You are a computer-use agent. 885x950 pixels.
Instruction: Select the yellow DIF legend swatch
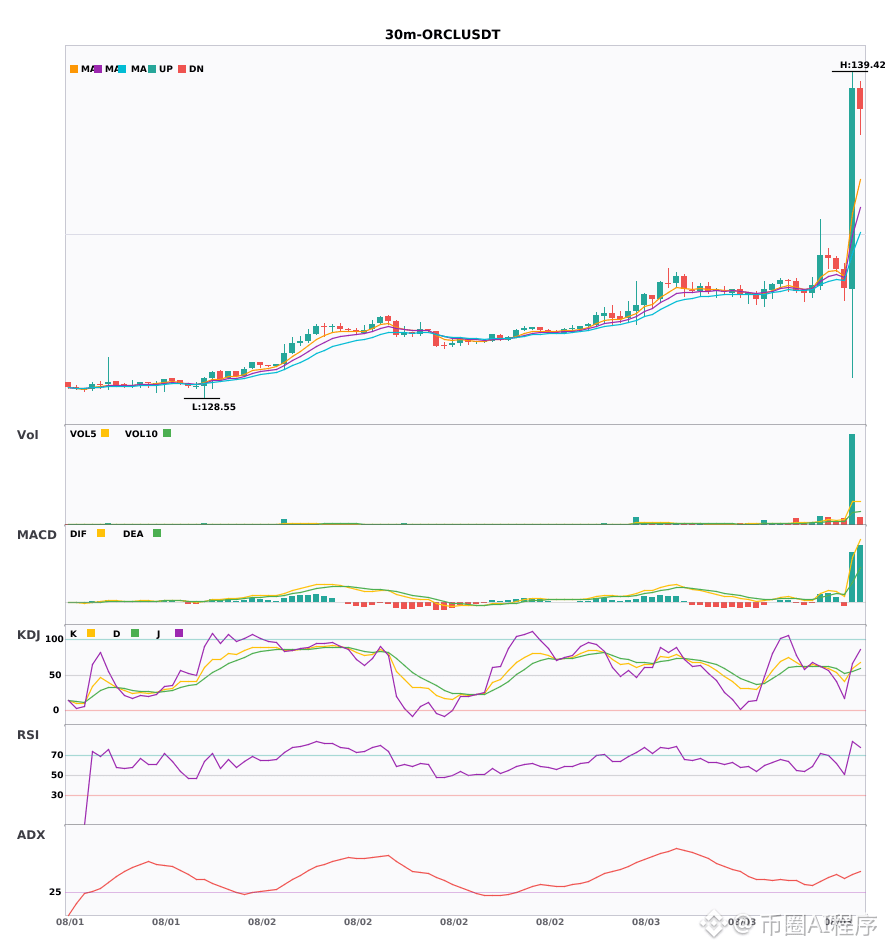101,533
